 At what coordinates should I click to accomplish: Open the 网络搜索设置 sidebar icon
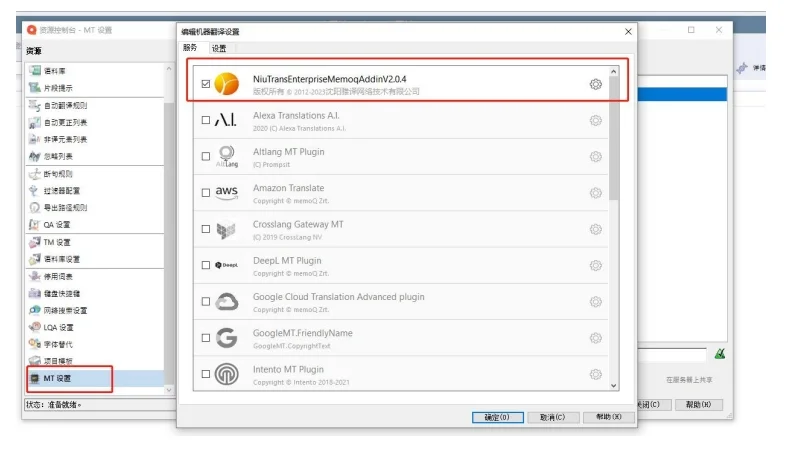pyautogui.click(x=35, y=311)
